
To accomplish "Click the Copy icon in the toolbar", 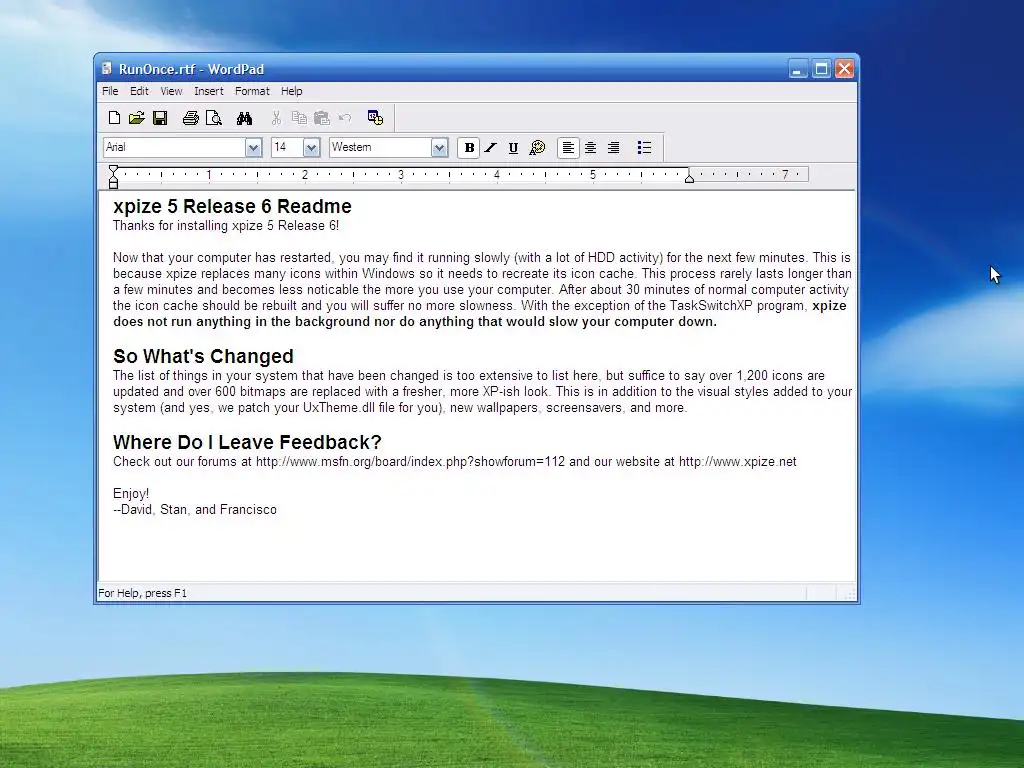I will click(x=299, y=118).
